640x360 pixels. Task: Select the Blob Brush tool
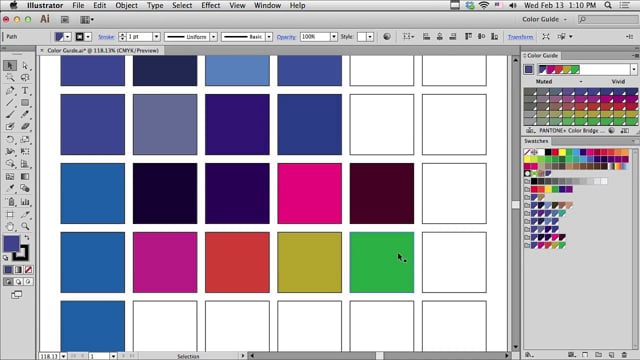coord(10,127)
